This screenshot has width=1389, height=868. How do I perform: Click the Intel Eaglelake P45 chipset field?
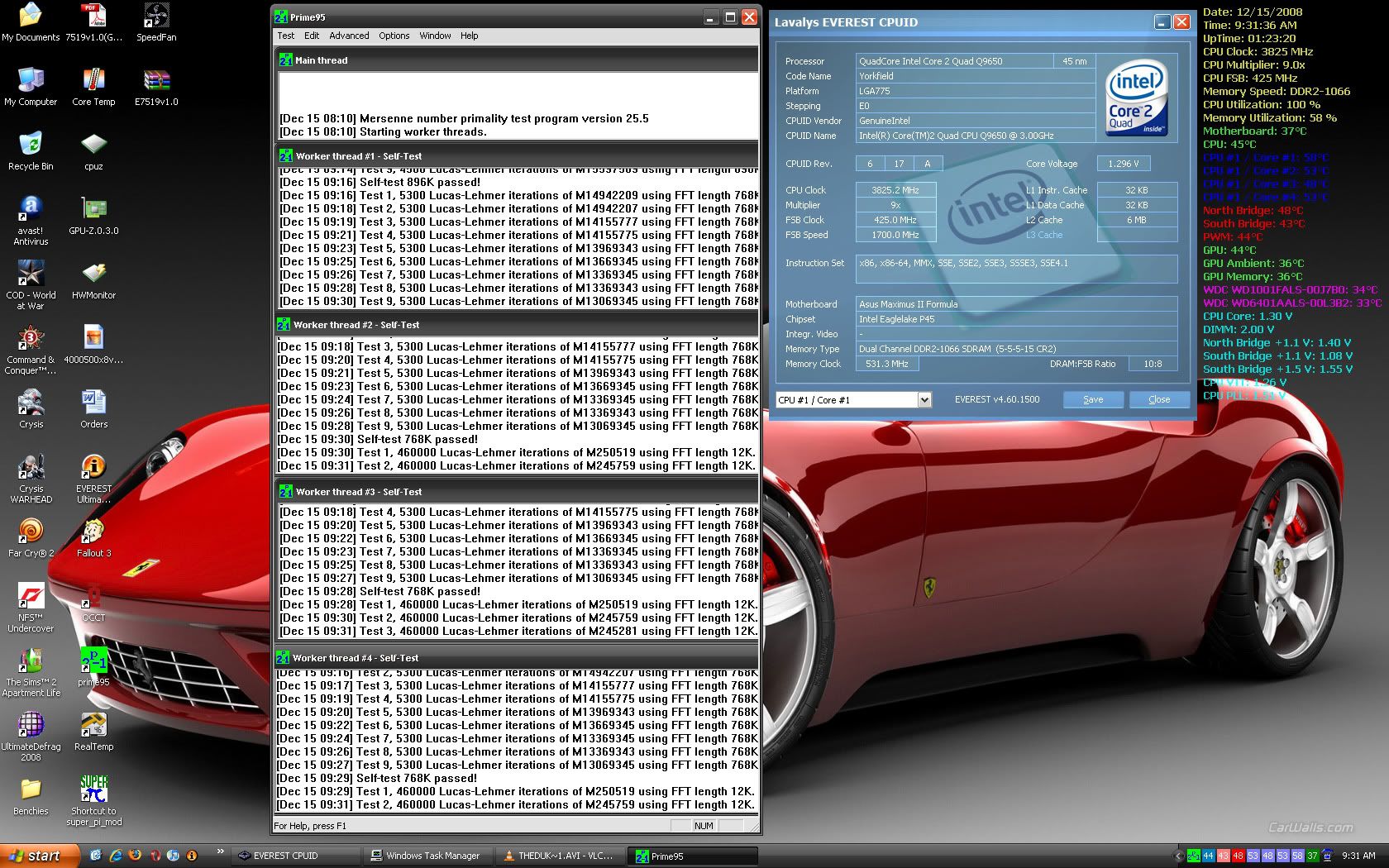pyautogui.click(x=1016, y=319)
